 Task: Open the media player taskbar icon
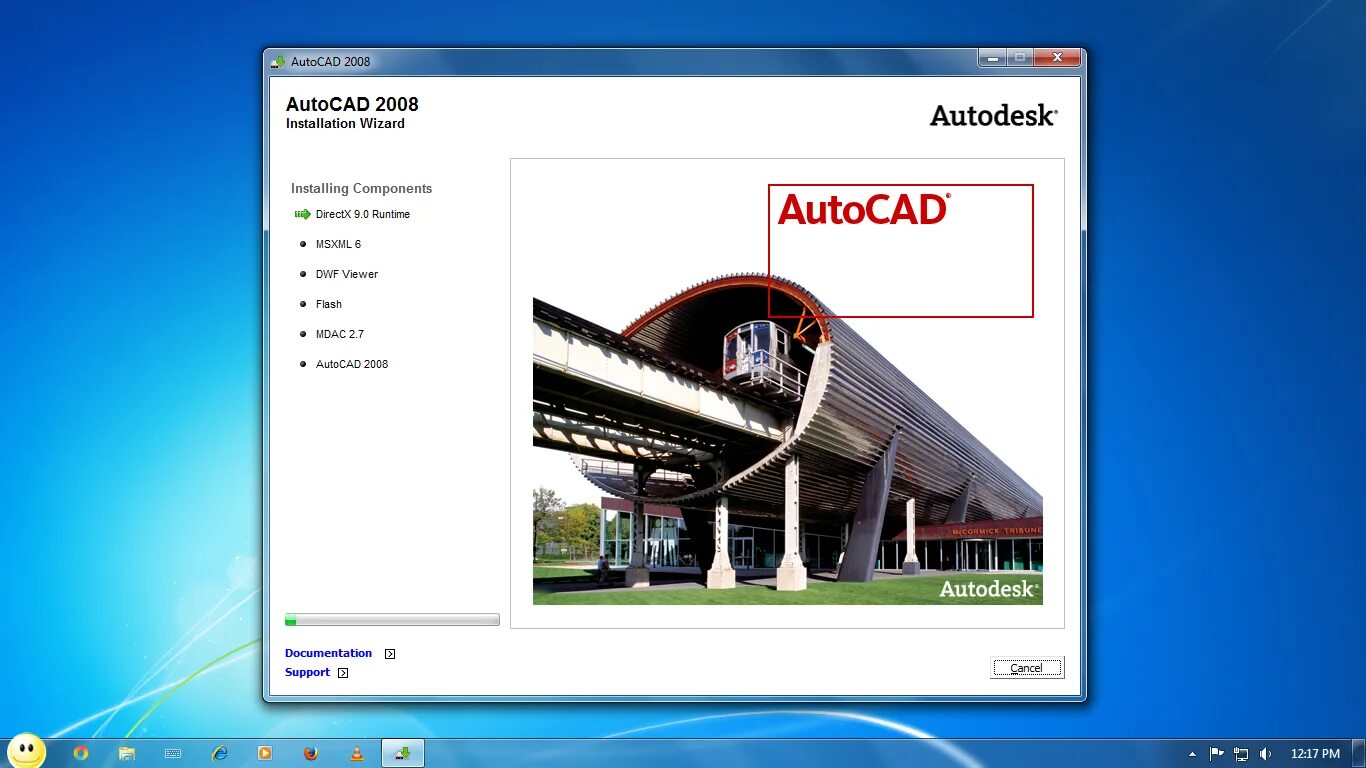coord(265,753)
